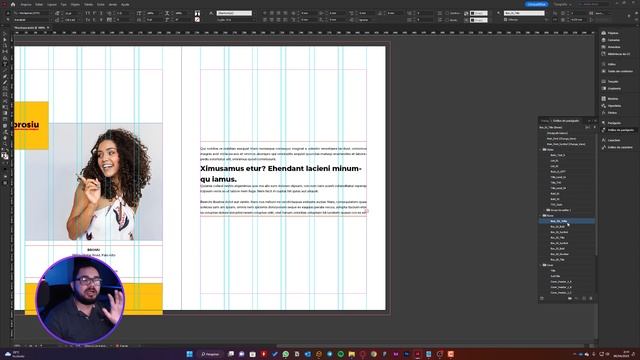Screen dimensions: 640x360
Task: Open the Gradiente panel
Action: click(614, 89)
